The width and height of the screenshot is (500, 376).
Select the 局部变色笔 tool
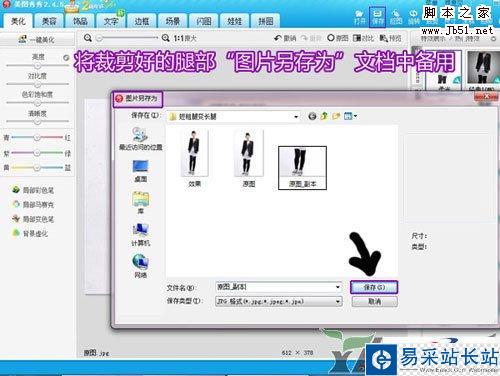(33, 219)
